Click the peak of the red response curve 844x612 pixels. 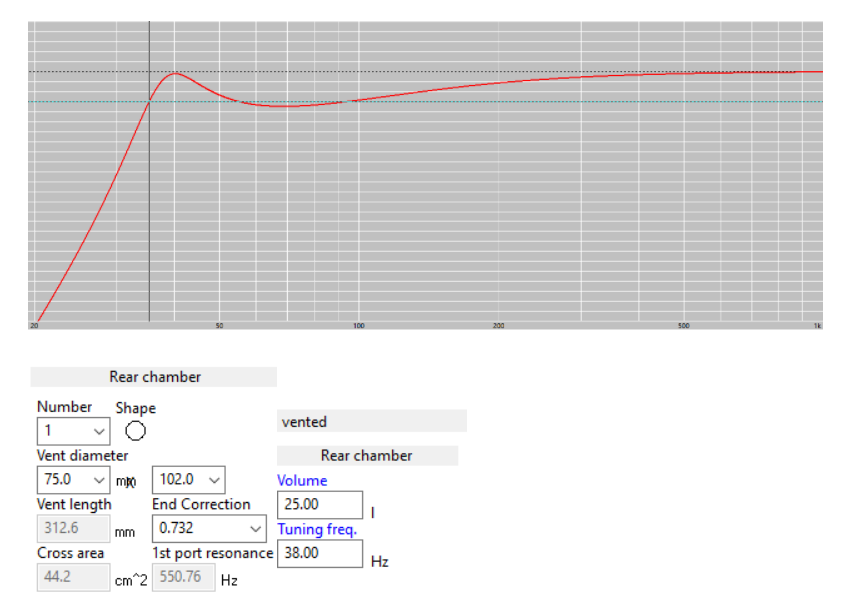tap(176, 73)
